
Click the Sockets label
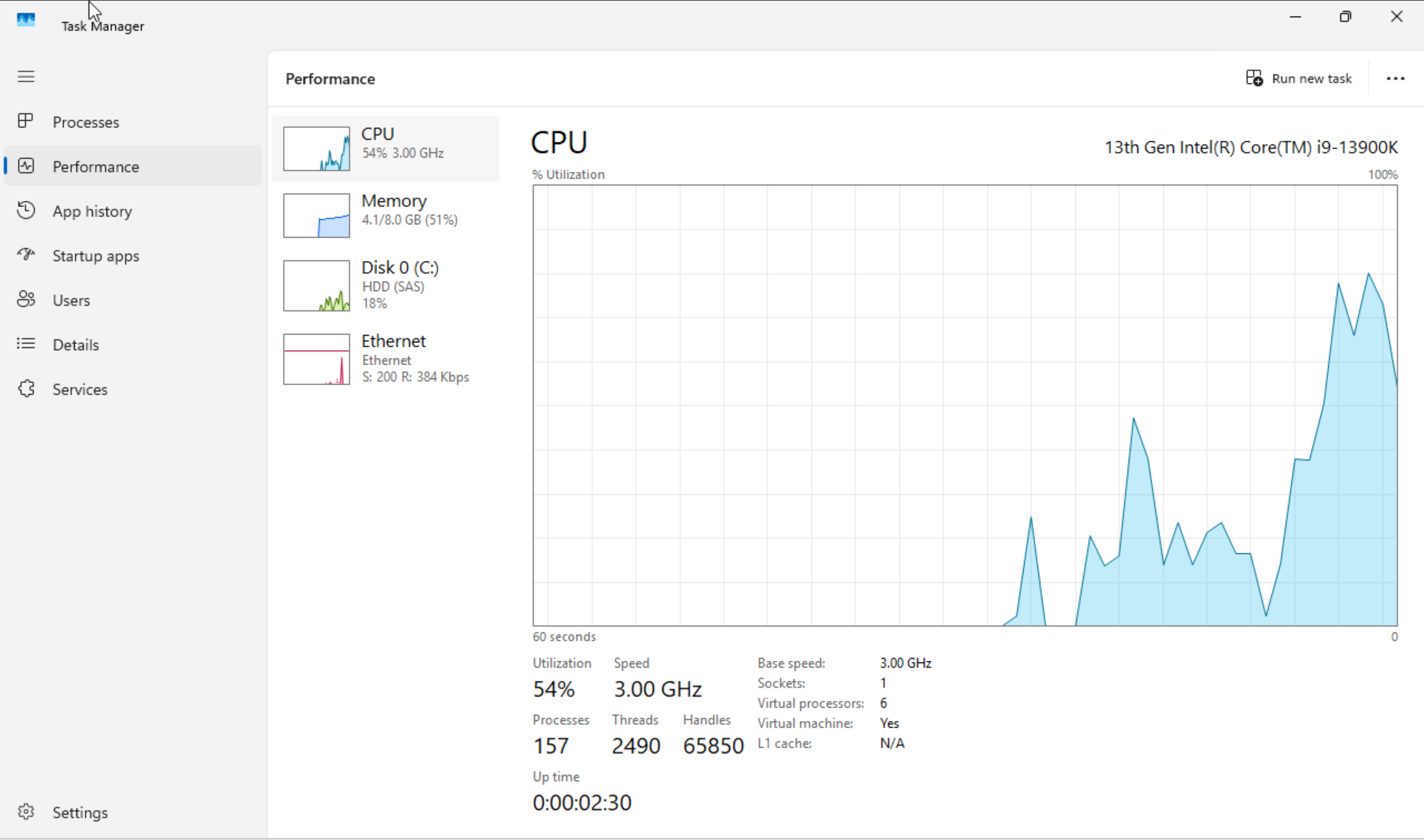[x=781, y=683]
